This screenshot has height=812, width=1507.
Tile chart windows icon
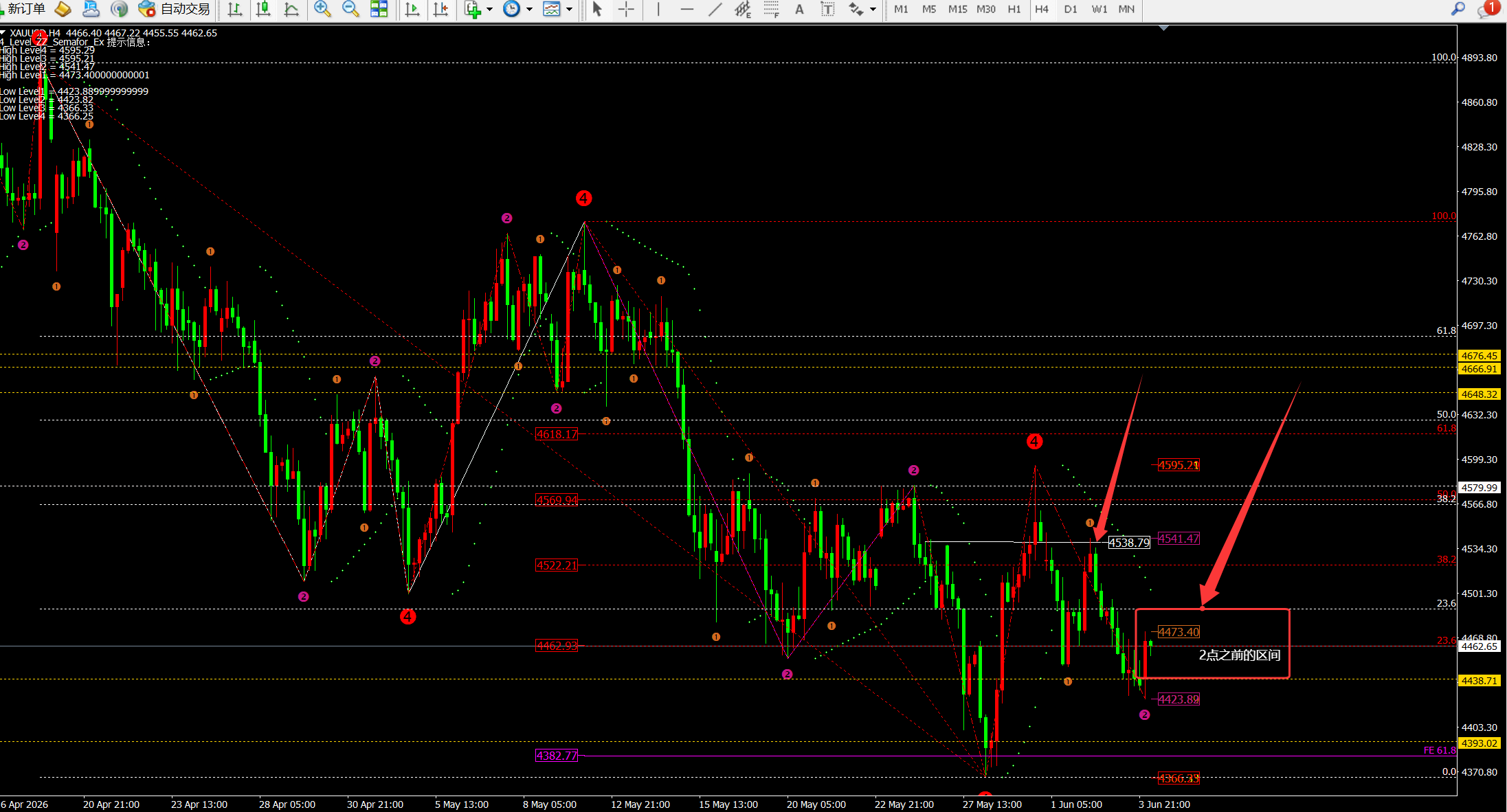coord(379,9)
